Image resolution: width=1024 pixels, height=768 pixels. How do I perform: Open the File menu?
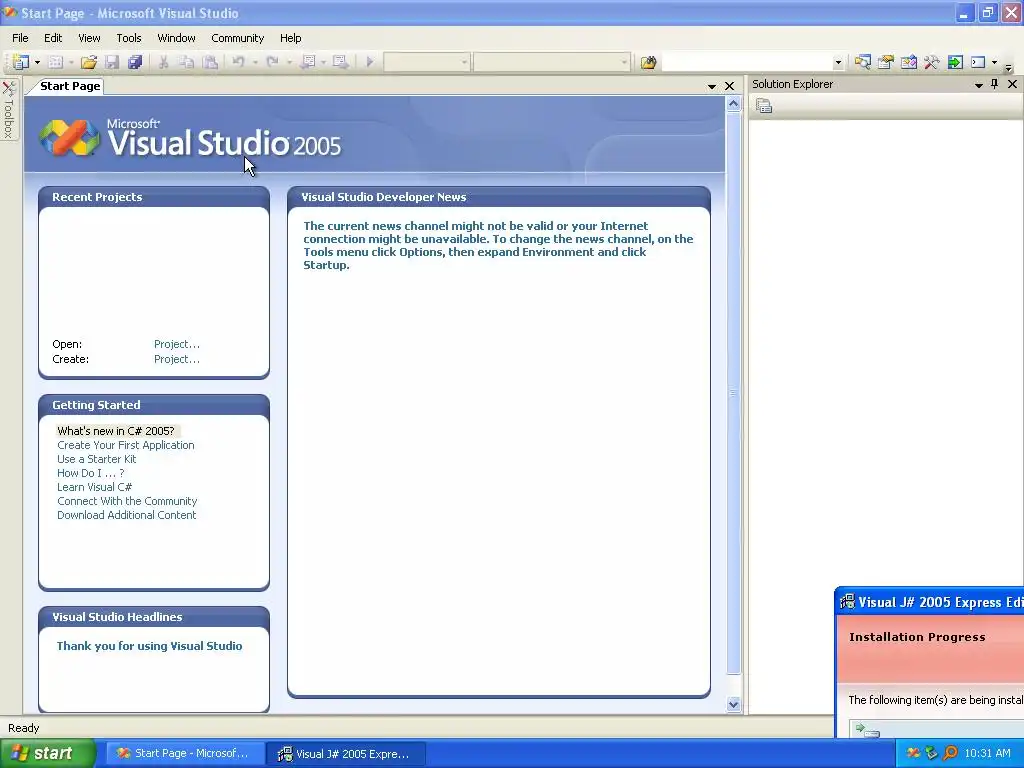[x=20, y=38]
